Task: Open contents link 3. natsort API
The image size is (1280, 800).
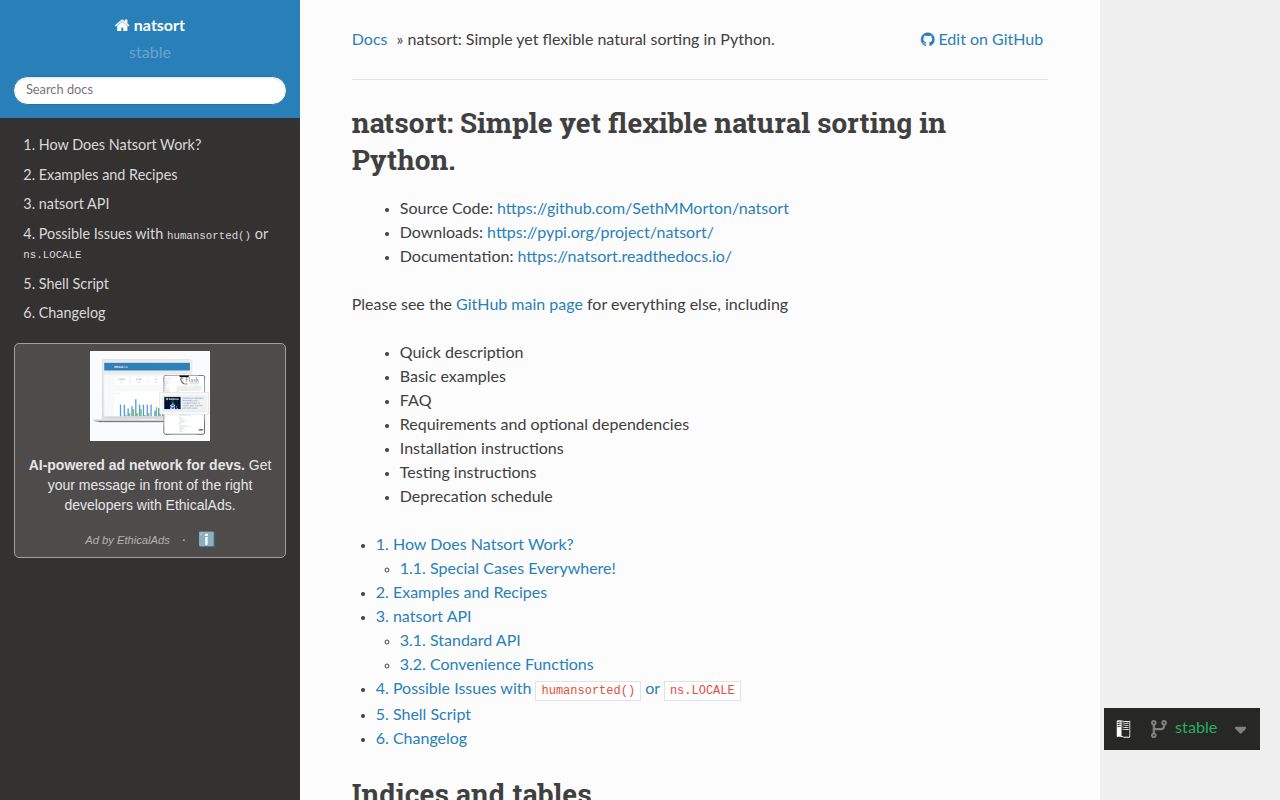Action: [424, 617]
